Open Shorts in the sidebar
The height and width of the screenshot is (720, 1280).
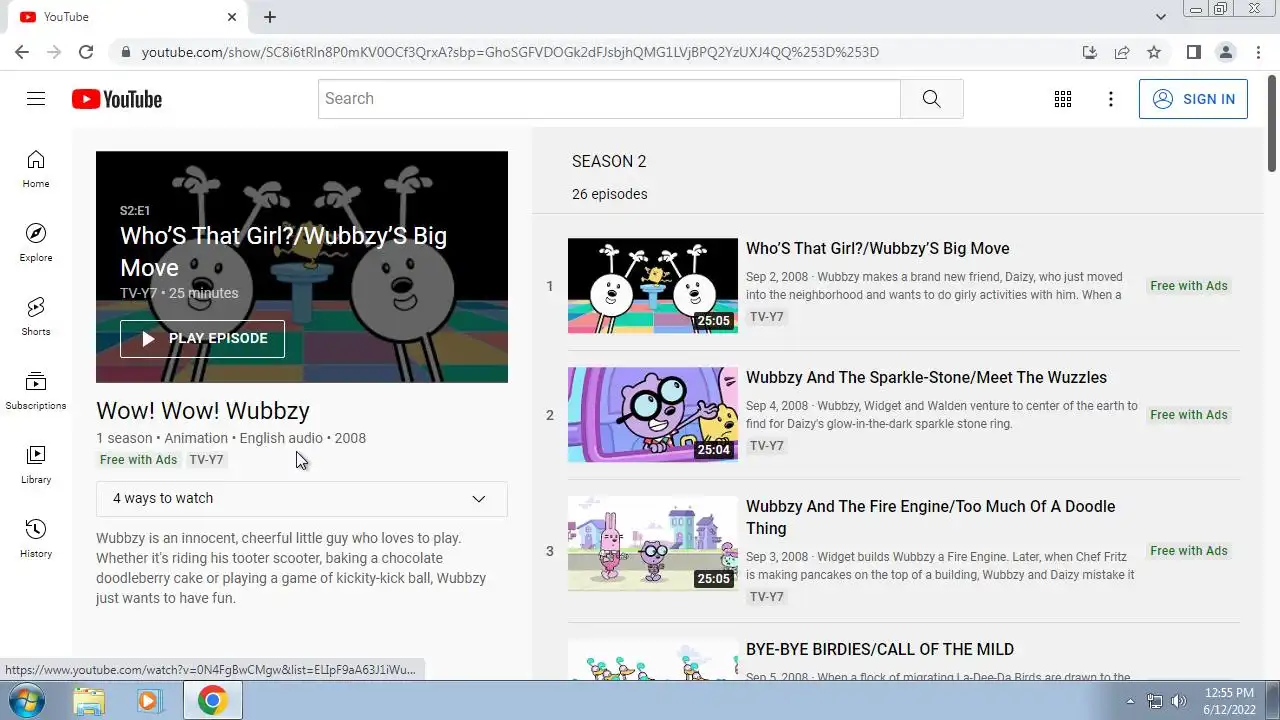coord(36,317)
